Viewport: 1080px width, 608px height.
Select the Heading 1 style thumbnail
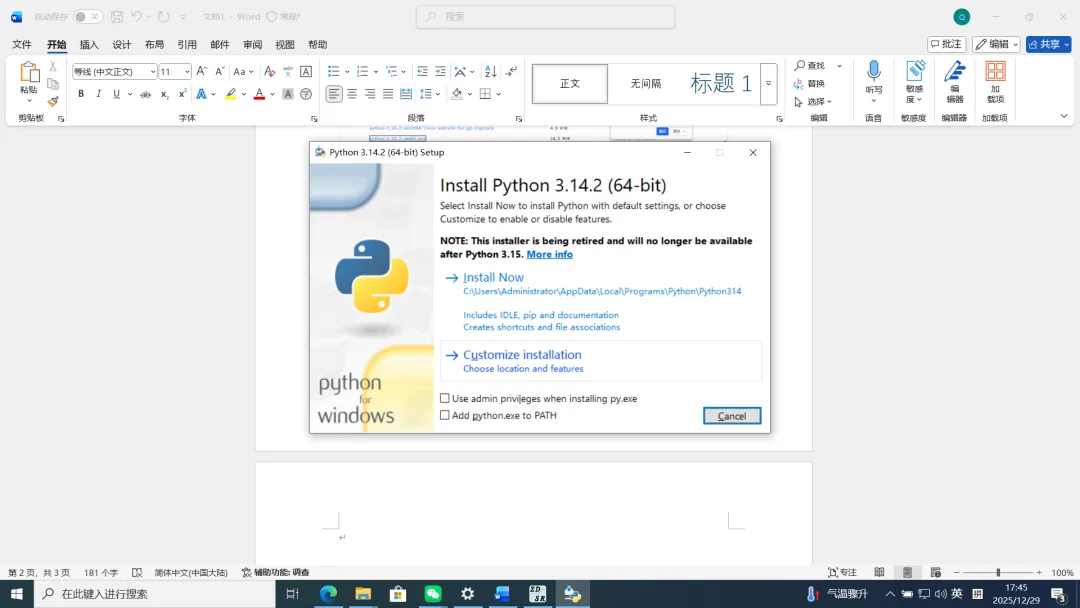[x=720, y=83]
